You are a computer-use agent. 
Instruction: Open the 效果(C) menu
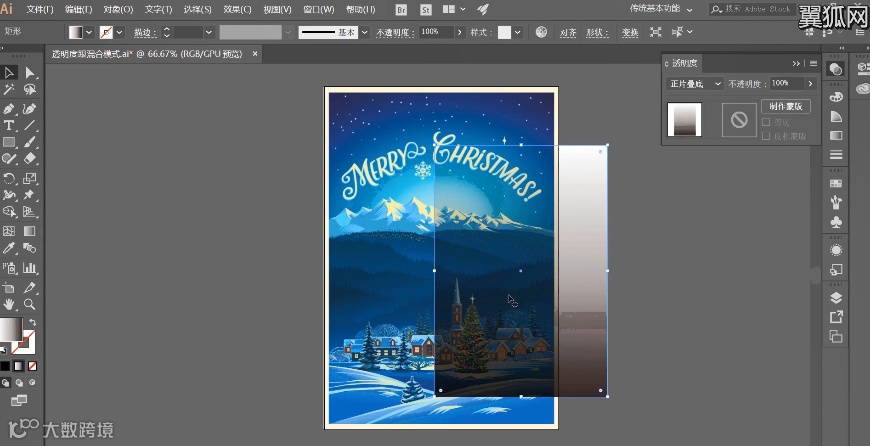coord(237,9)
